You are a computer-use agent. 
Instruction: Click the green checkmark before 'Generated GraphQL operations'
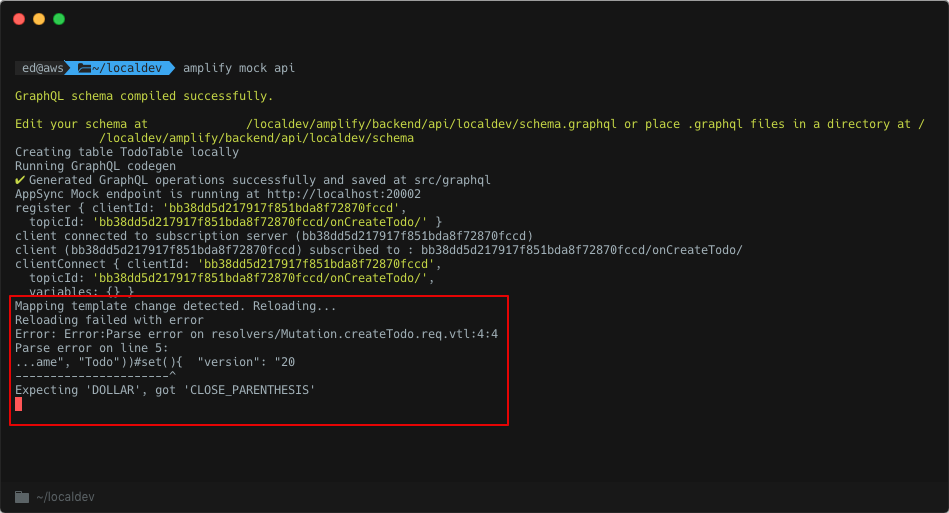pos(20,180)
